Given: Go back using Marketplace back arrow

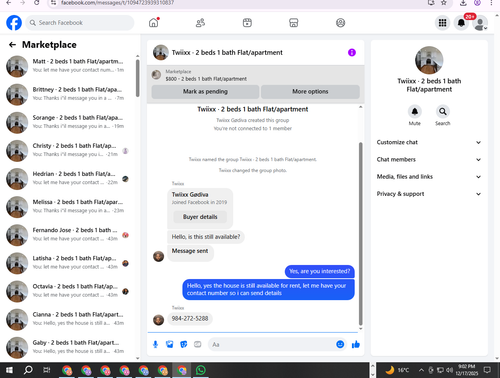Looking at the screenshot, I should (x=12, y=45).
